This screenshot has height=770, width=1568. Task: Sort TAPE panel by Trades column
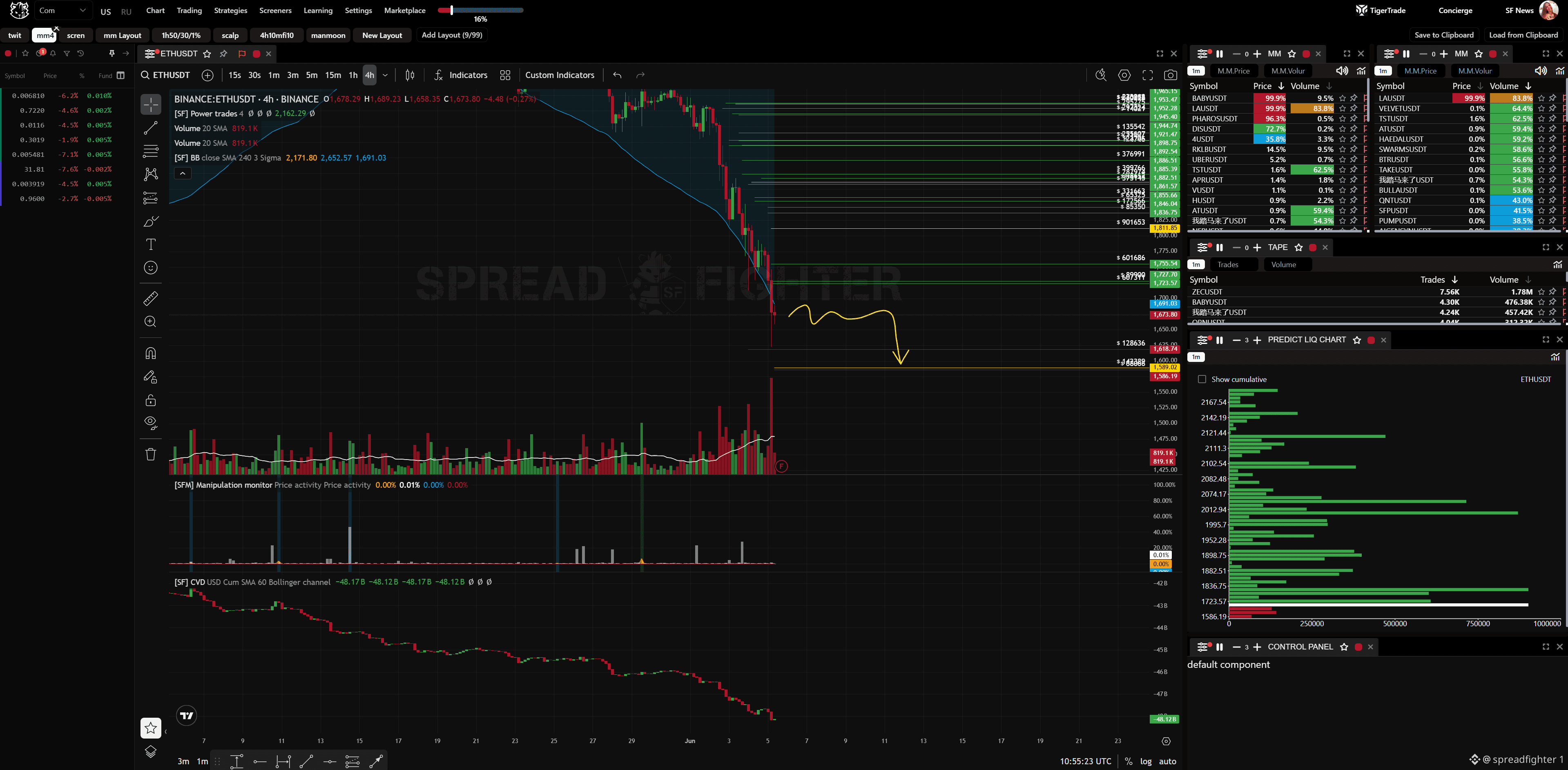coord(1439,279)
